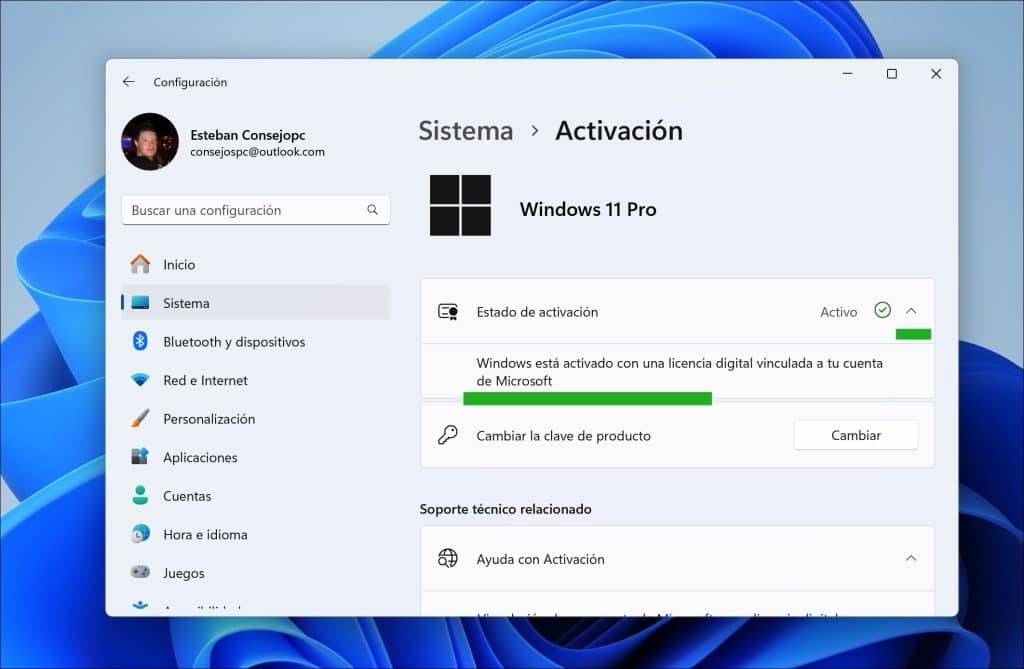
Task: Open Red e Internet settings
Action: click(x=256, y=380)
